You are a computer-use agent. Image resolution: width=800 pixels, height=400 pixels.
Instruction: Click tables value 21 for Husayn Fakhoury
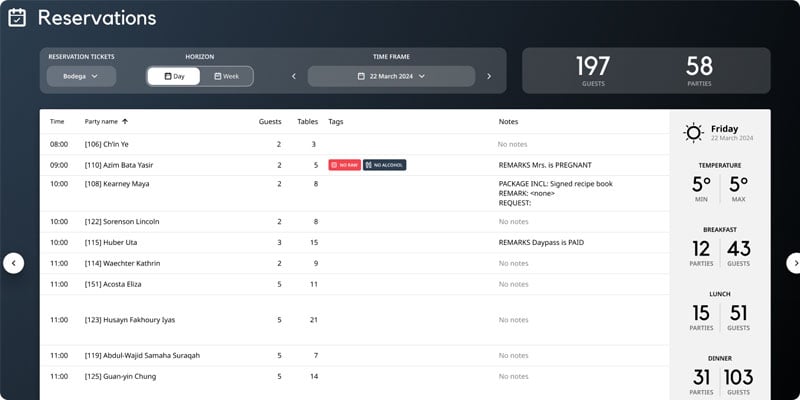[x=314, y=320]
